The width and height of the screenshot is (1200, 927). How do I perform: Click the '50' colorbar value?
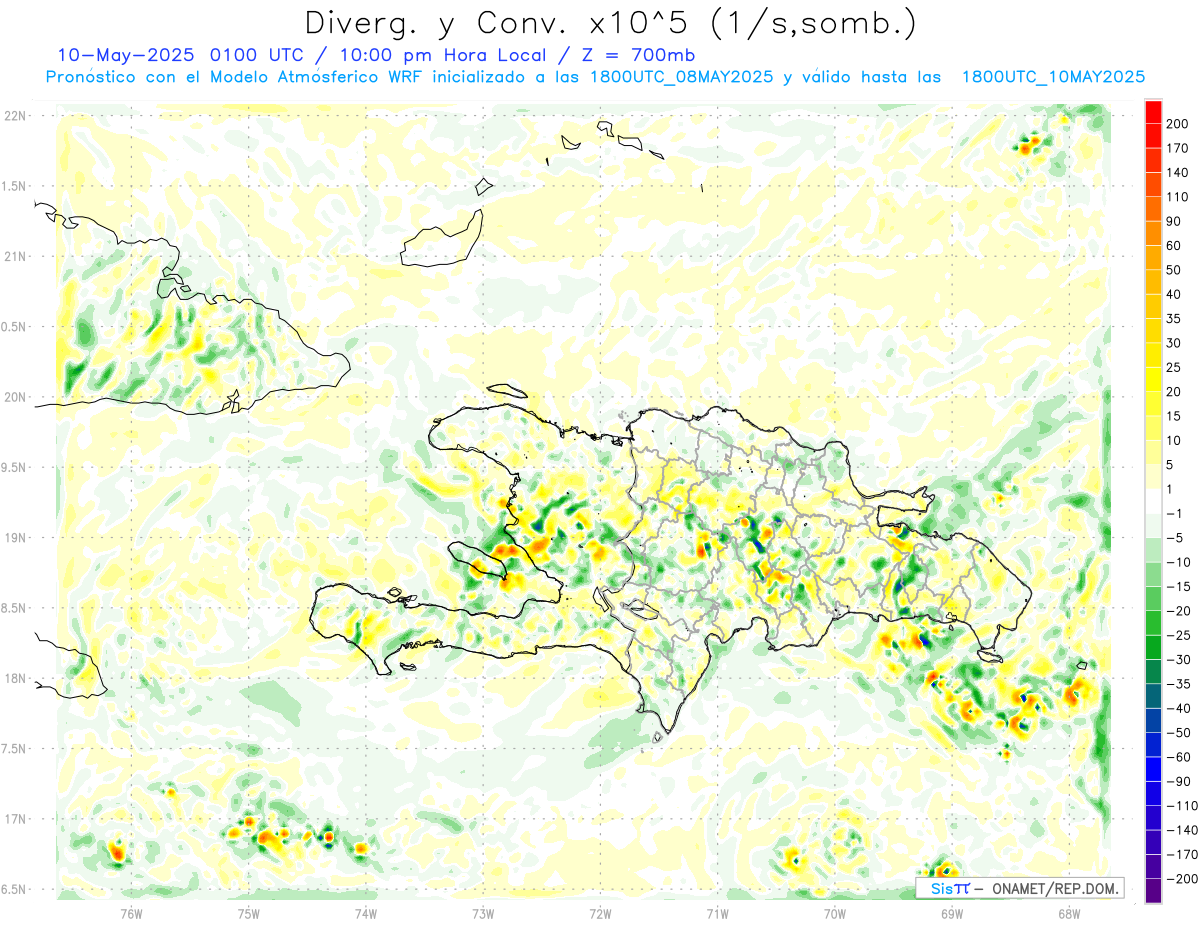(x=1175, y=270)
